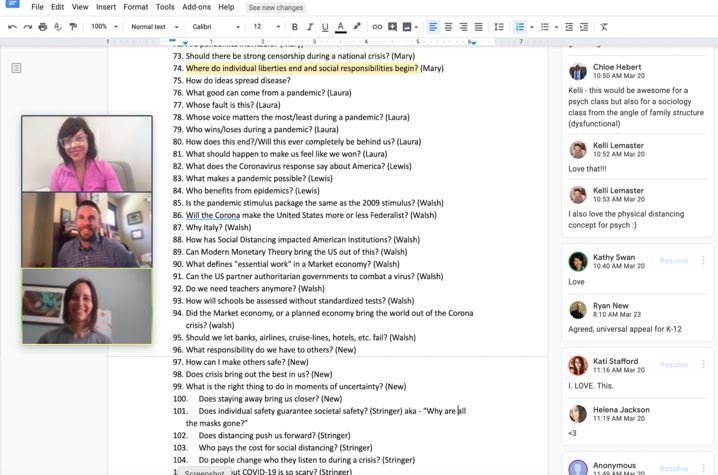Open the font size 12 dropdown

click(267, 27)
